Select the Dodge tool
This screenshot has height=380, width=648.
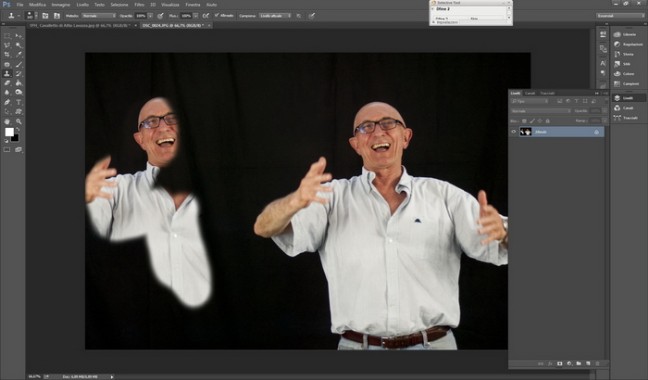click(19, 92)
